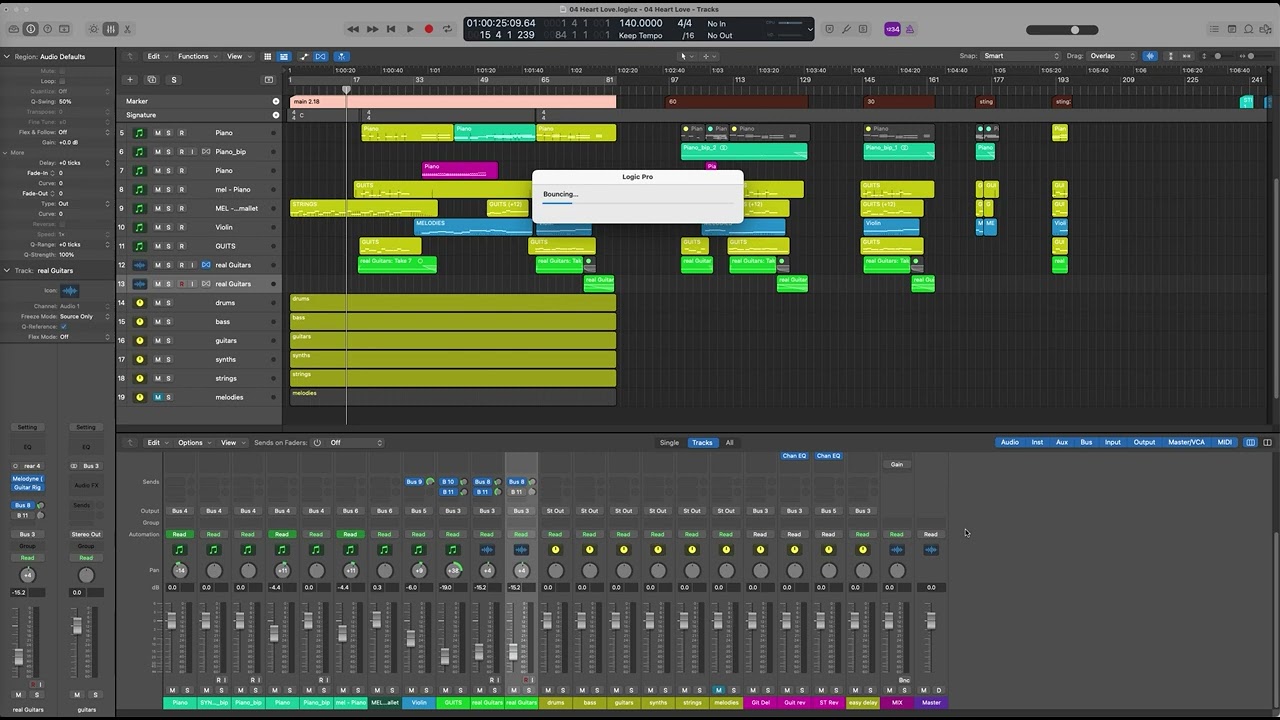Image resolution: width=1280 pixels, height=720 pixels.
Task: Solo the drums track
Action: (168, 303)
